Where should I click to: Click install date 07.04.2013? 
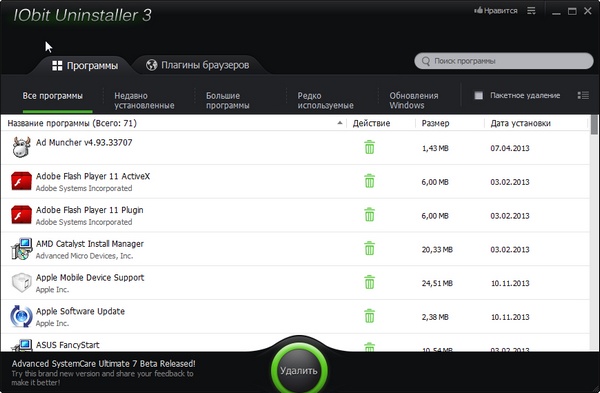510,148
